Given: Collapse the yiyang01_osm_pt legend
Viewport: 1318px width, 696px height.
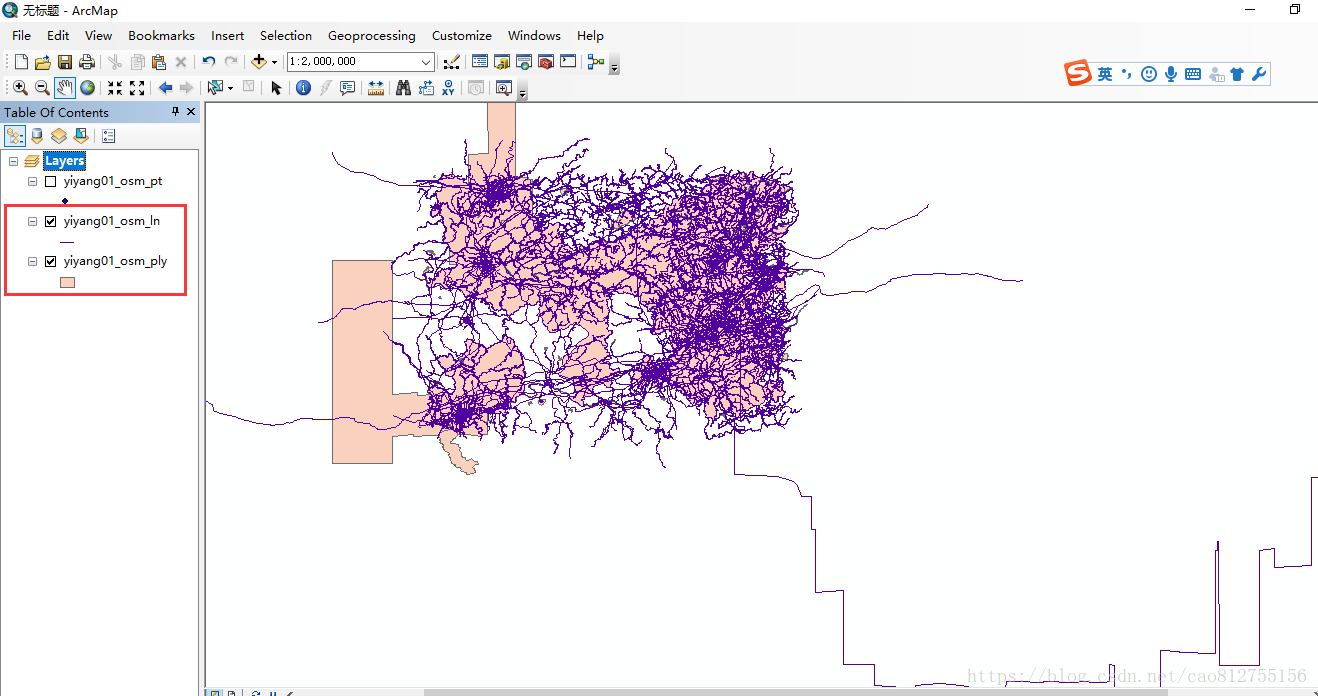Looking at the screenshot, I should point(32,182).
